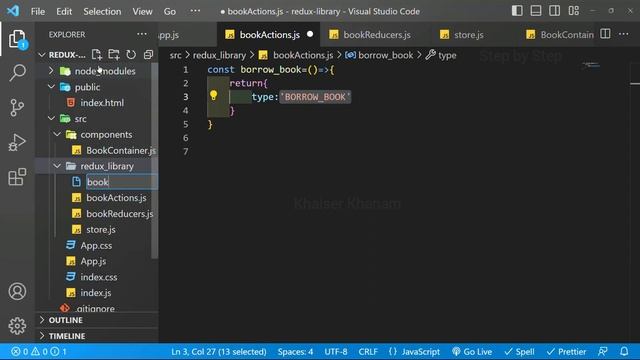Open the Run and Debug view icon
Image resolution: width=640 pixels, height=360 pixels.
click(x=17, y=142)
